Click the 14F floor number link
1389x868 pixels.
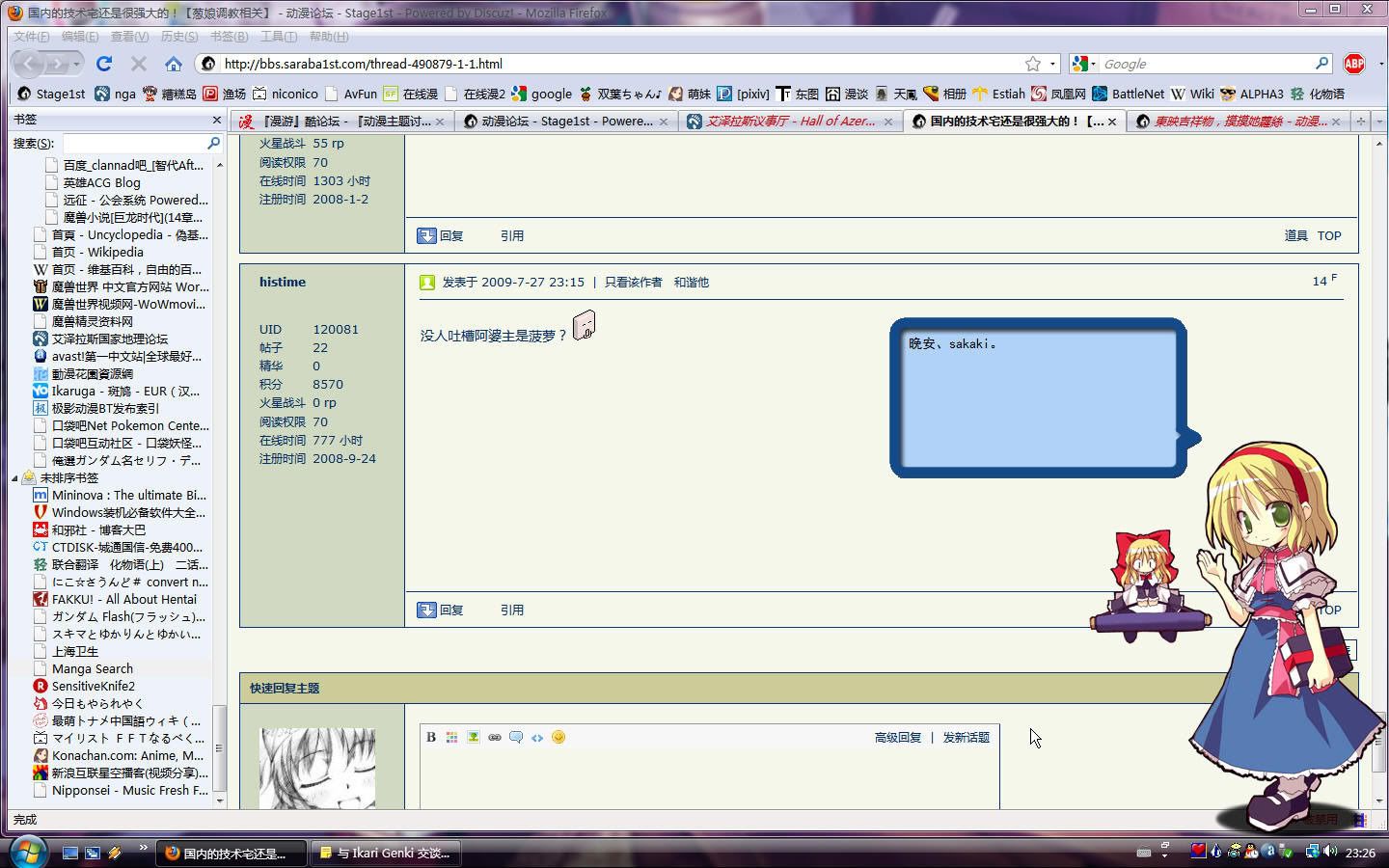[1324, 281]
